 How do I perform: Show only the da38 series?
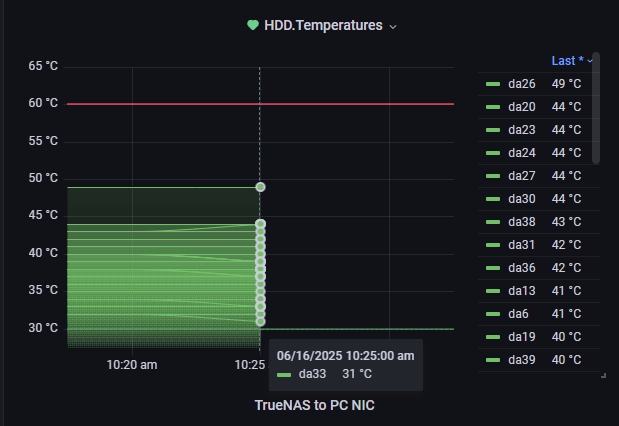point(522,222)
